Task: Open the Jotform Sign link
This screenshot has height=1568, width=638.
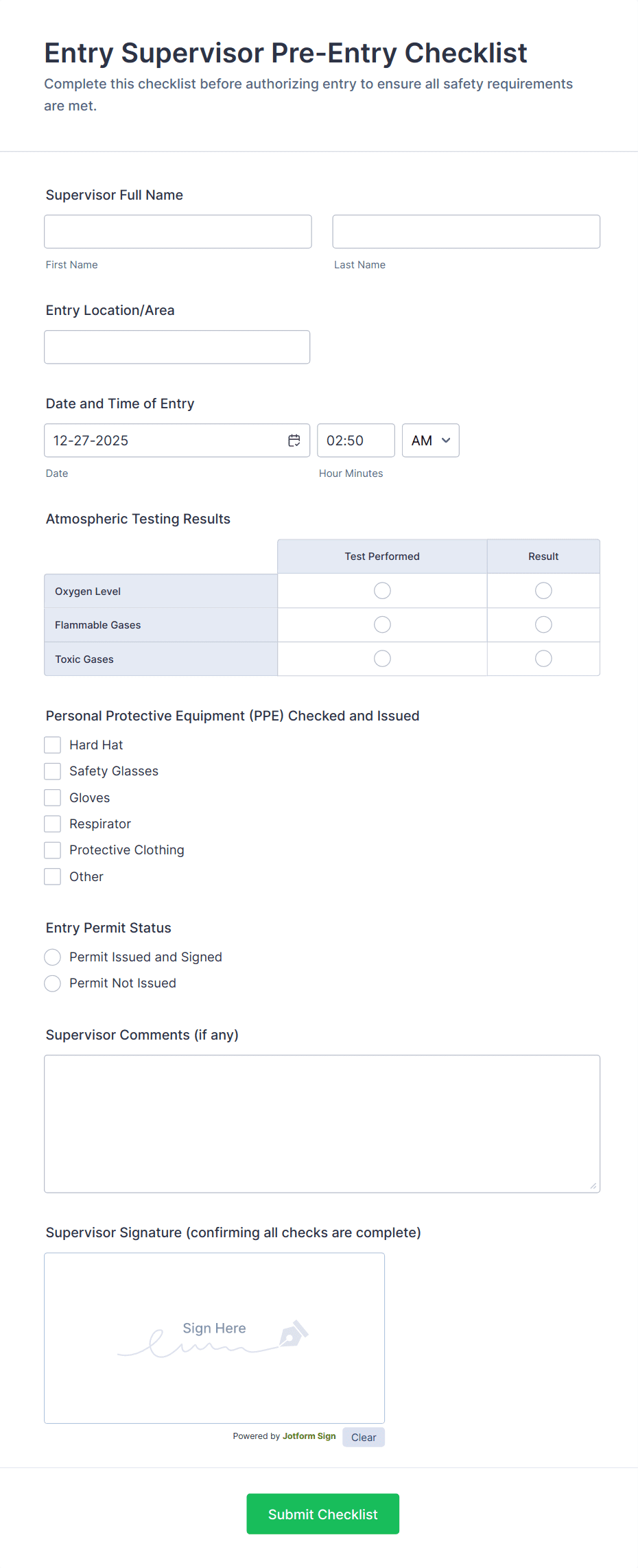Action: coord(309,1436)
